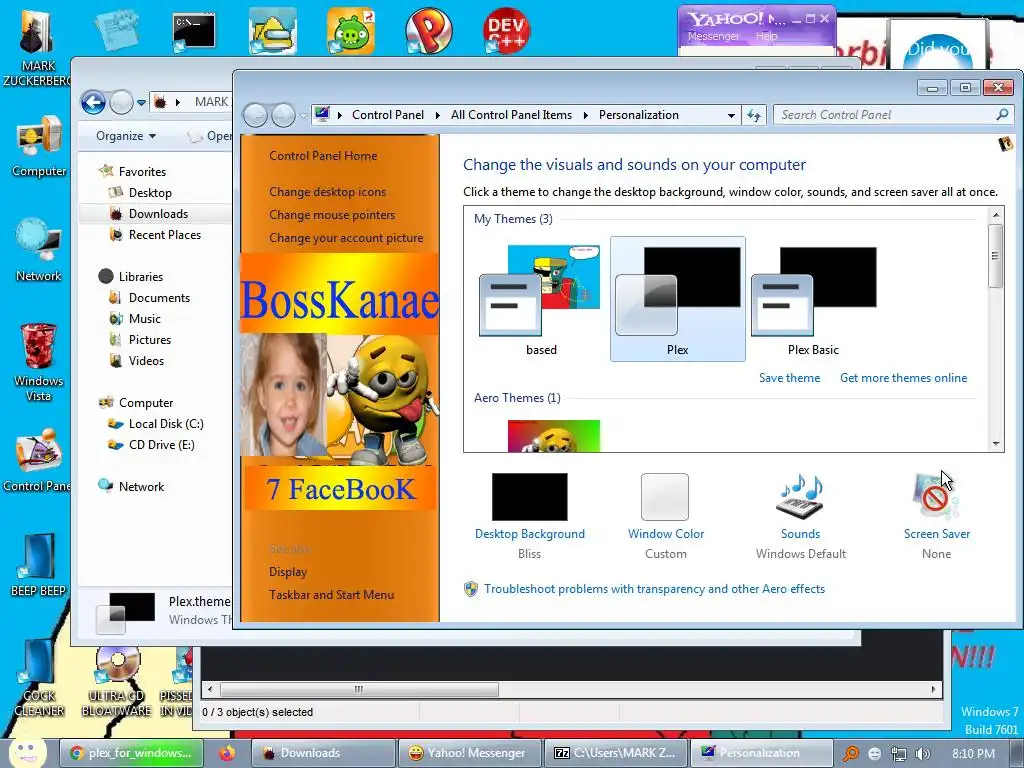Open Music library in navigation pane
The height and width of the screenshot is (768, 1024).
pyautogui.click(x=144, y=319)
